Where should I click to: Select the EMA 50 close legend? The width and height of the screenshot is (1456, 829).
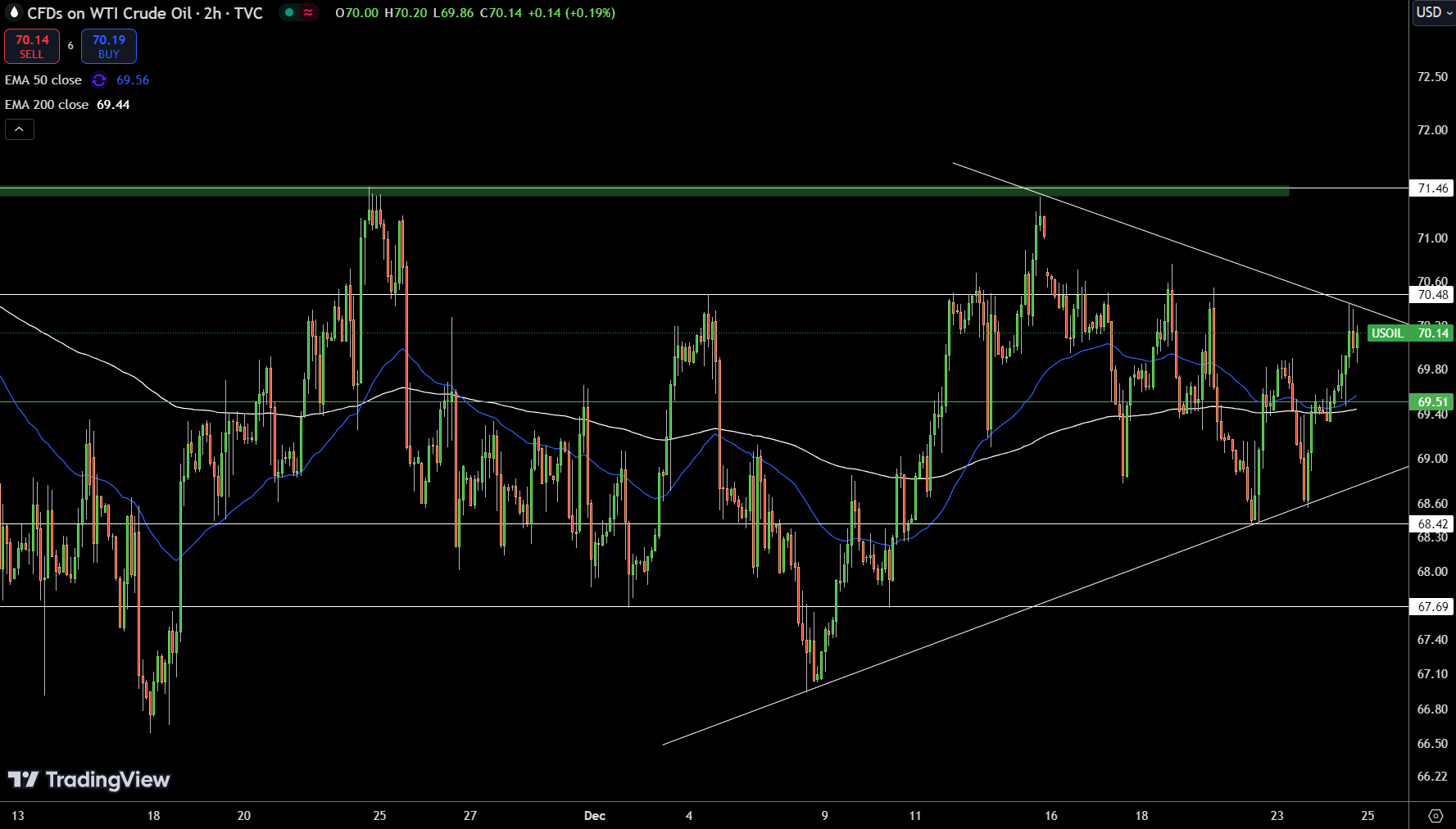(43, 80)
